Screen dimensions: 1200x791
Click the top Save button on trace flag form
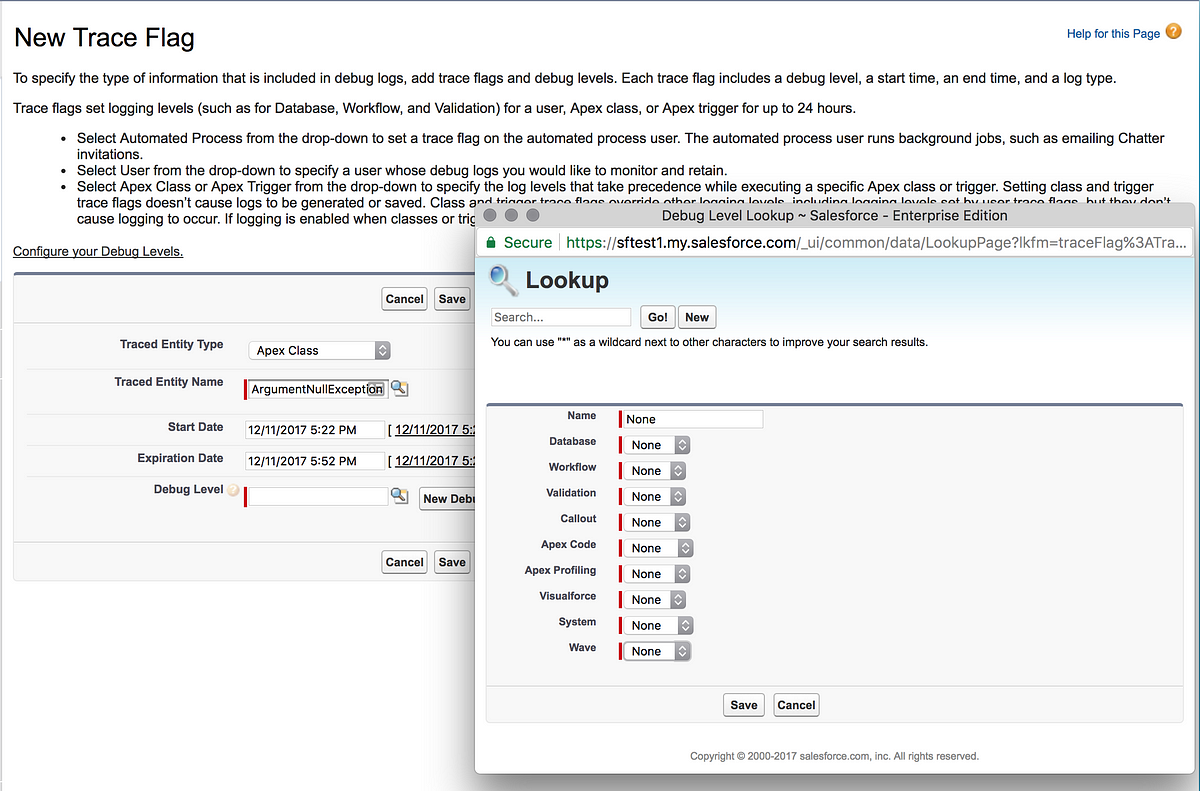tap(452, 298)
